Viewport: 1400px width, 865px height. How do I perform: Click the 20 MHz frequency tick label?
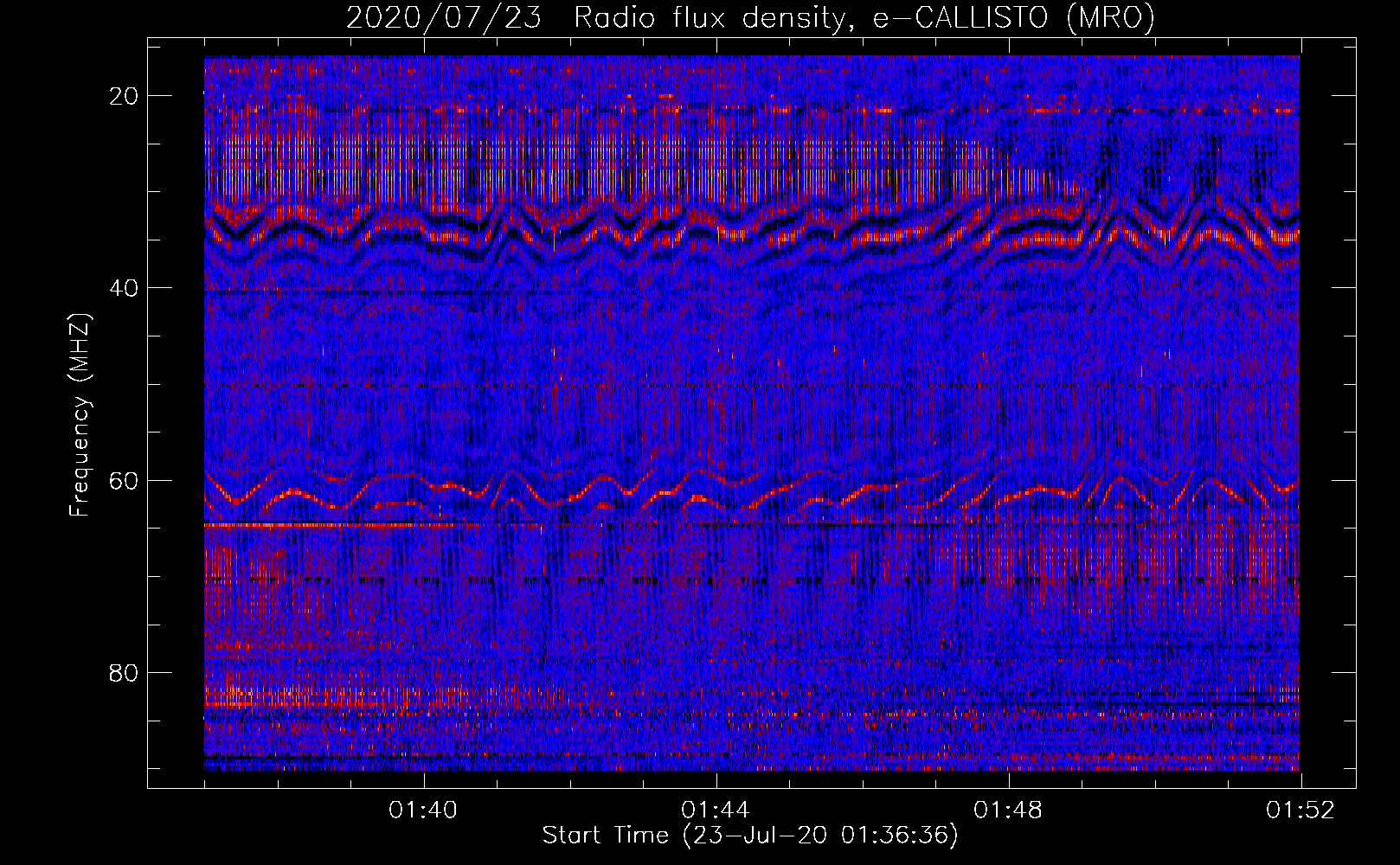tap(124, 96)
